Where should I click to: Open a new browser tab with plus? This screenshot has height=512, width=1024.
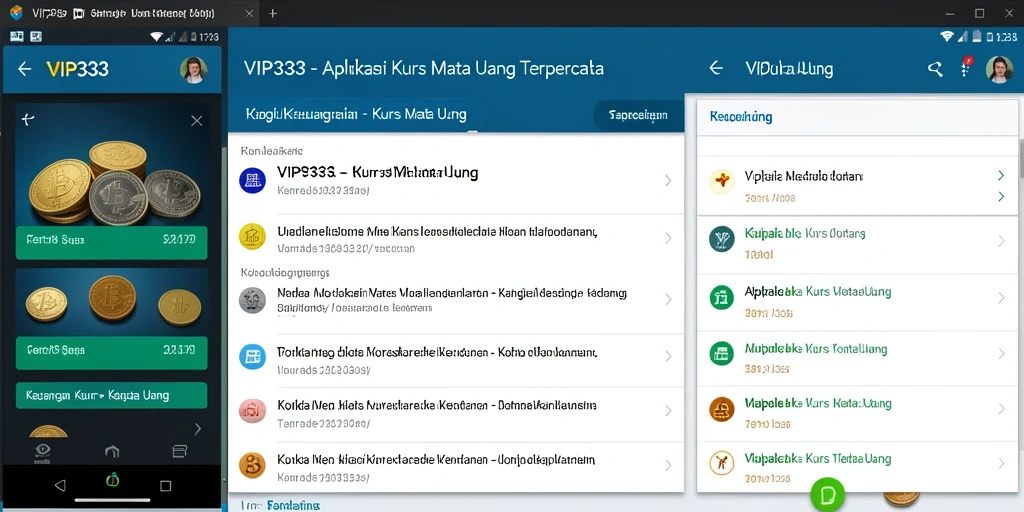tap(273, 13)
